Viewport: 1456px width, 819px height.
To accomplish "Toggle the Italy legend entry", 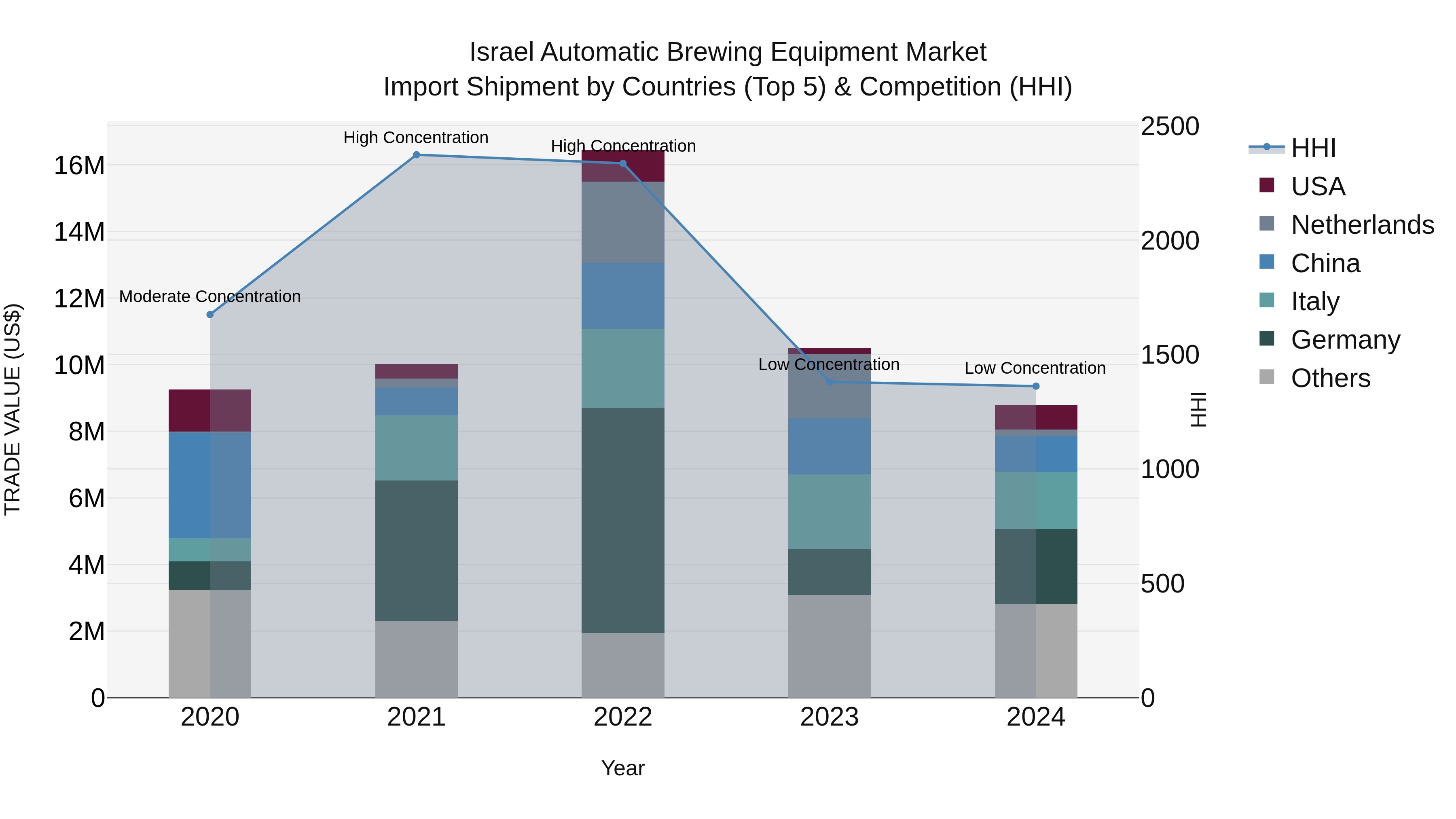I will tap(1299, 301).
